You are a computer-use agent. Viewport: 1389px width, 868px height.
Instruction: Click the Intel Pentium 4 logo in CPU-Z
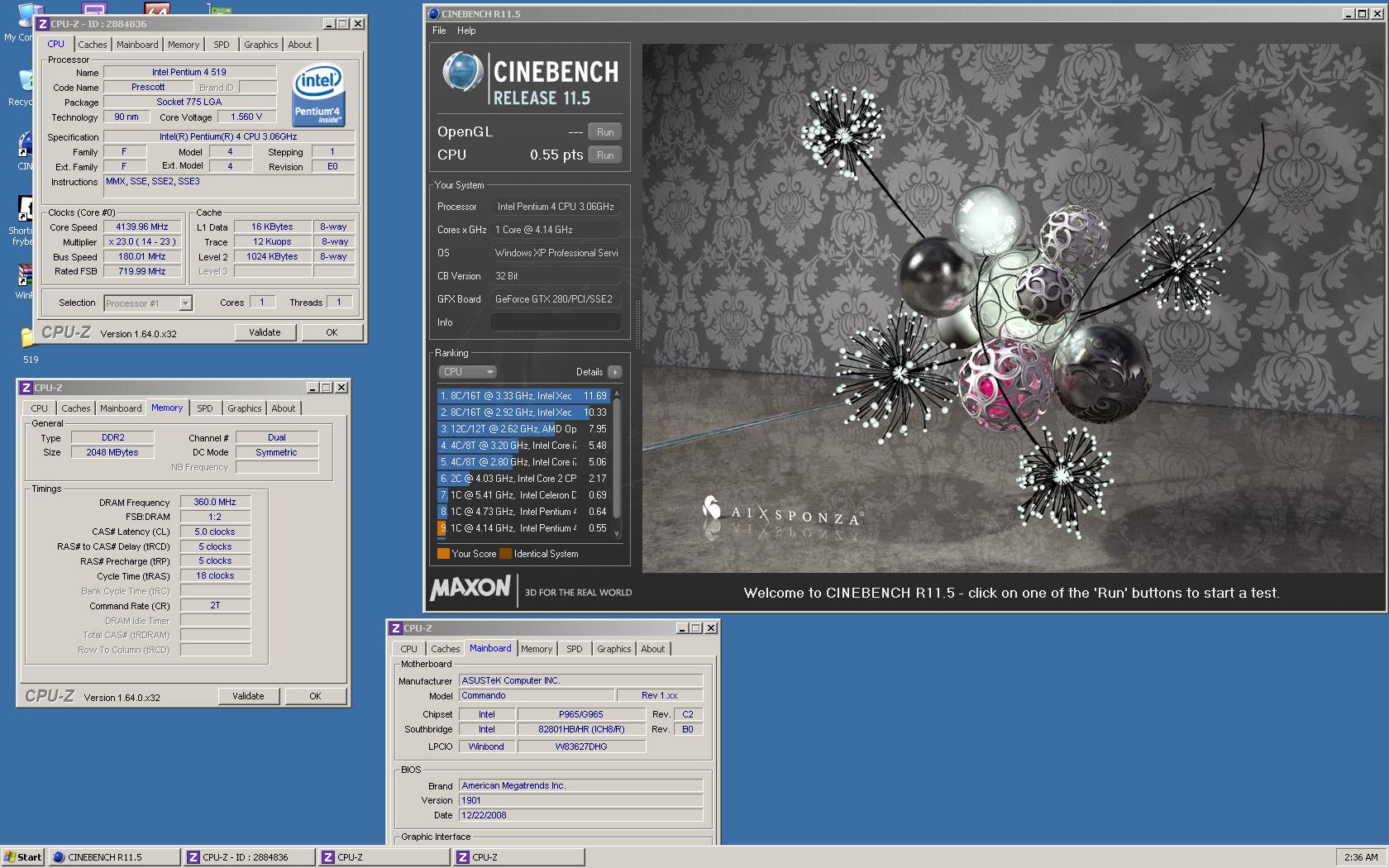coord(318,96)
